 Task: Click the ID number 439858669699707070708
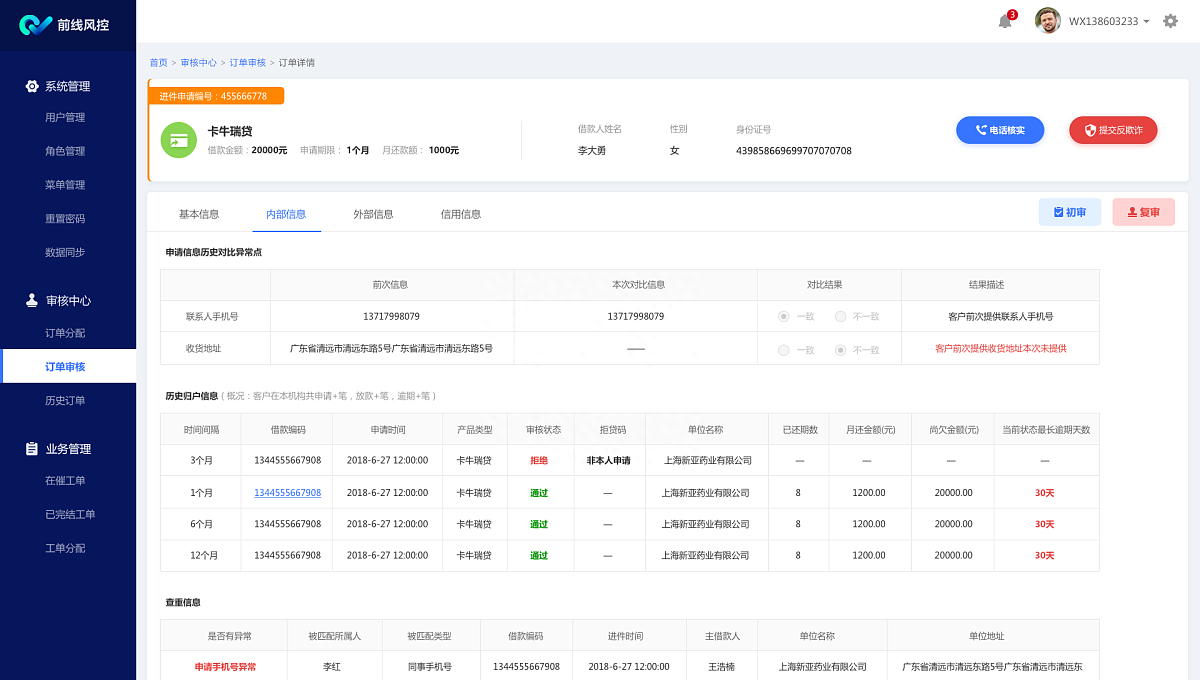click(794, 151)
